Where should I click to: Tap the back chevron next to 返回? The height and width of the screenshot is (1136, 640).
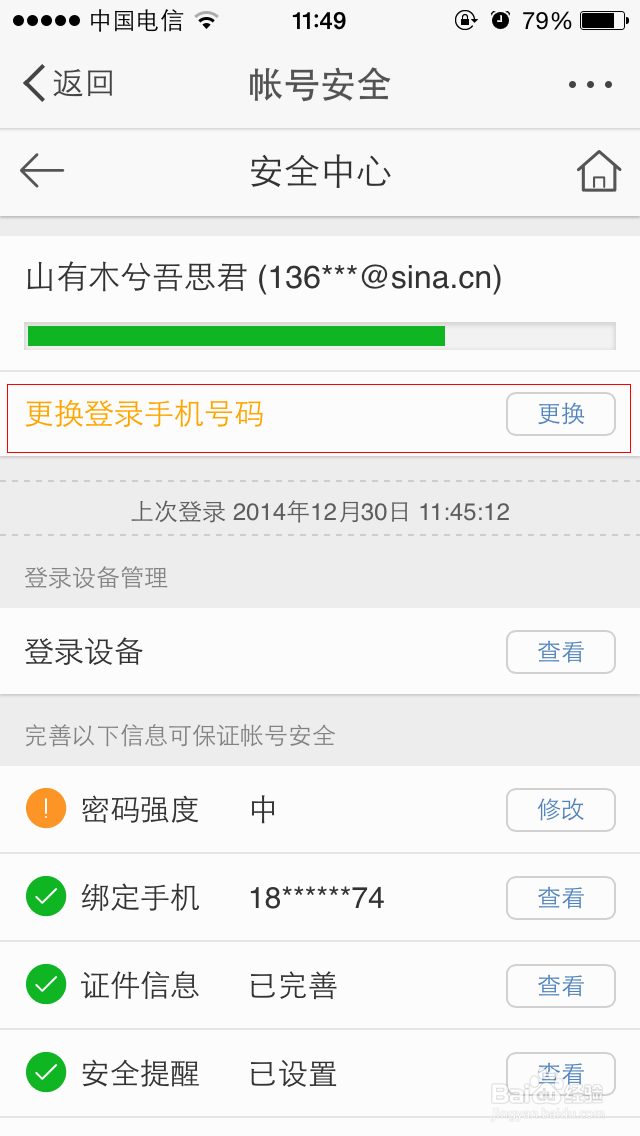pos(30,84)
